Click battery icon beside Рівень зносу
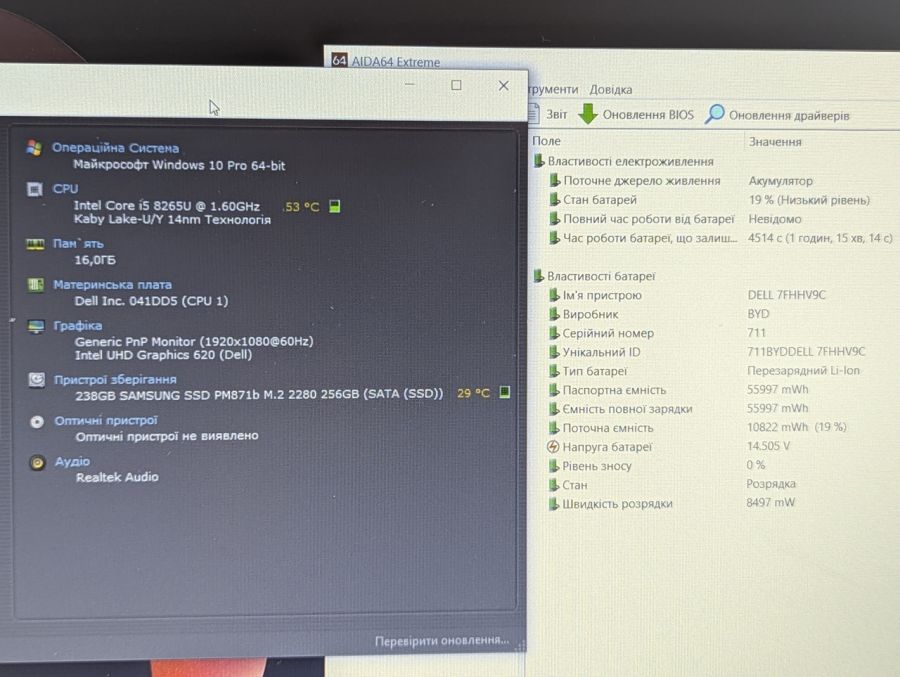 [x=553, y=465]
